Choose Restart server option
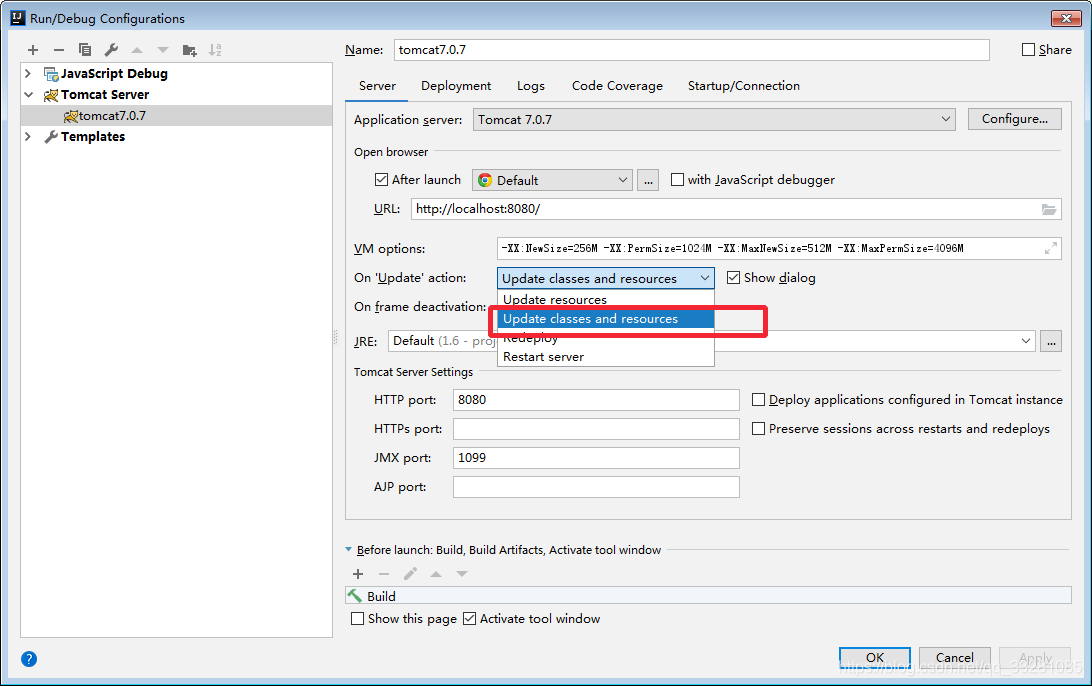Screen dimensions: 1092x686 click(605, 357)
